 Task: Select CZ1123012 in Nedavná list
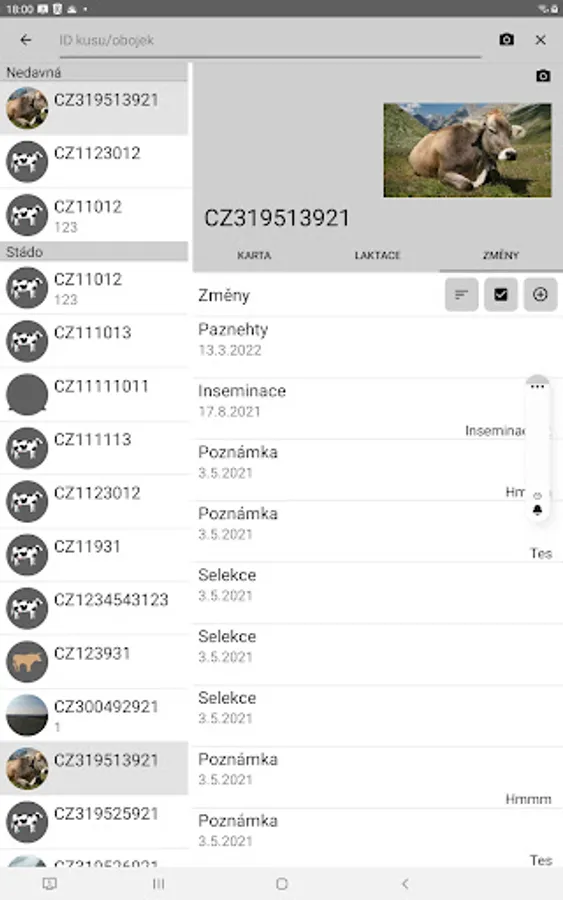tap(94, 161)
